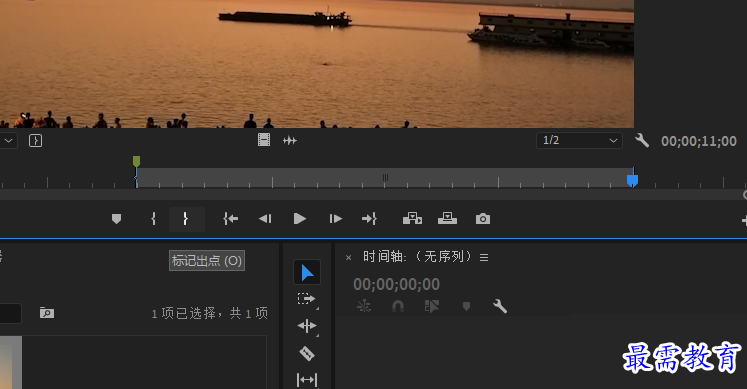Screen dimensions: 747x389
Task: Select Drag Video Only filmstrip icon
Action: [264, 140]
